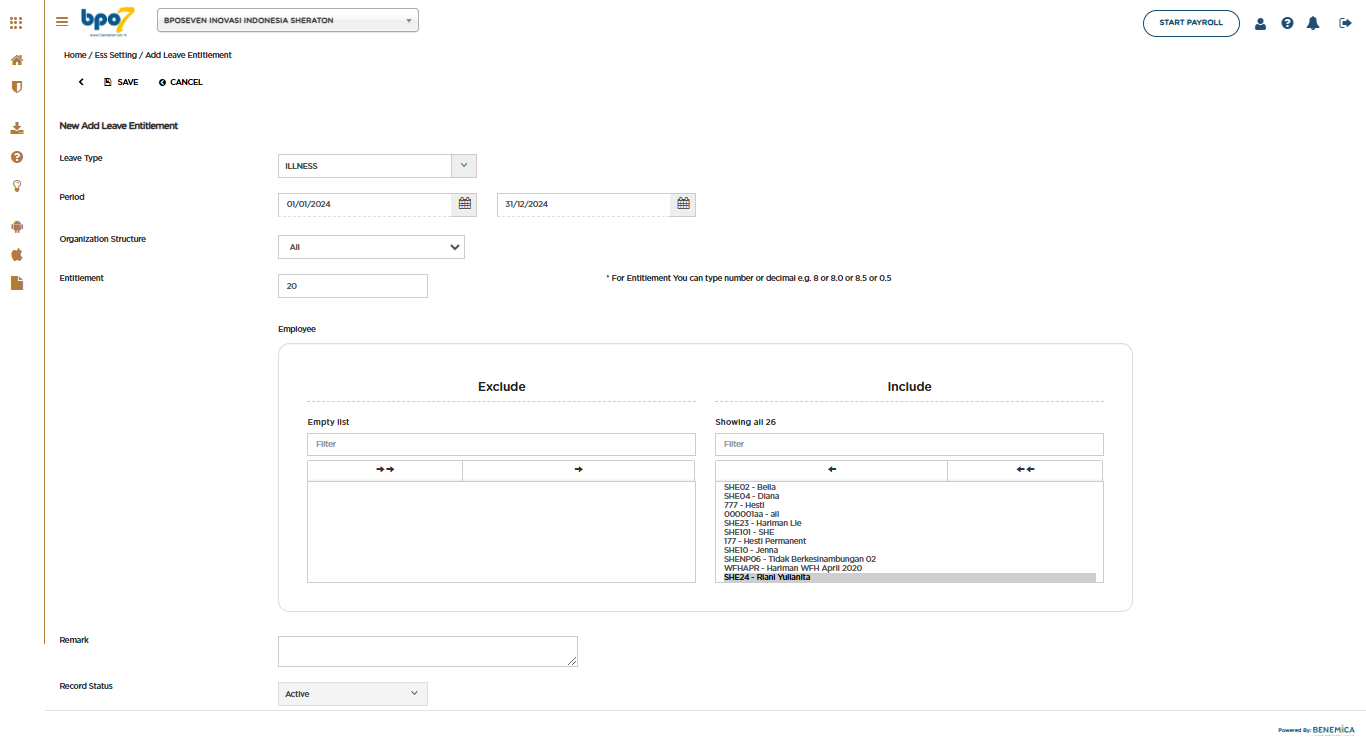The width and height of the screenshot is (1366, 750).
Task: Click the Ess Setting breadcrumb link
Action: click(x=116, y=55)
